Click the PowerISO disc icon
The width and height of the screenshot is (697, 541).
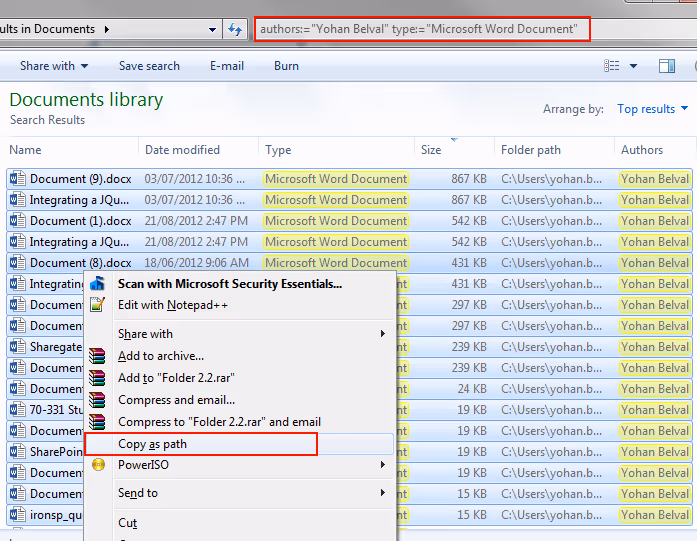[98, 465]
